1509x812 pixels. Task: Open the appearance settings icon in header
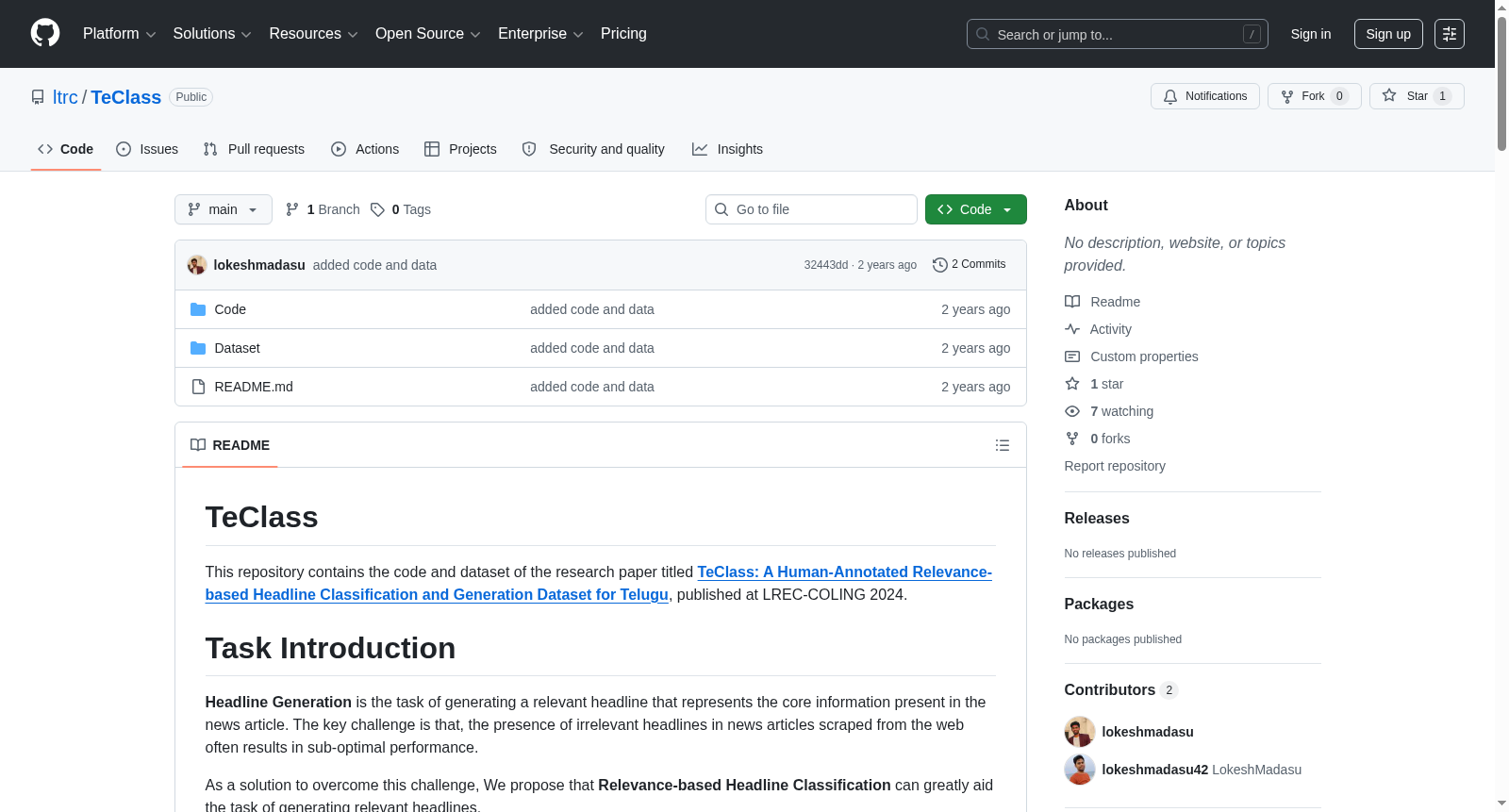[1450, 34]
